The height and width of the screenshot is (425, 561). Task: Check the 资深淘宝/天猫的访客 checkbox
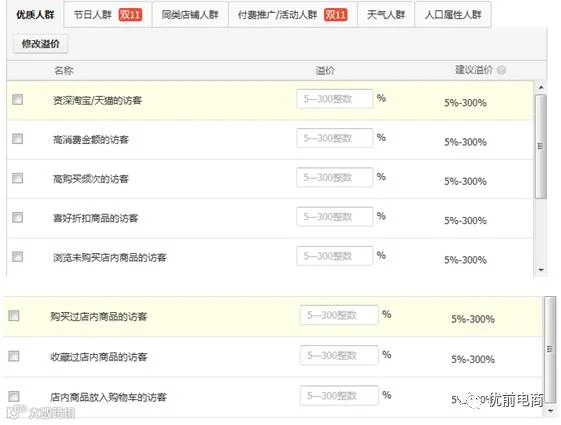(x=18, y=99)
